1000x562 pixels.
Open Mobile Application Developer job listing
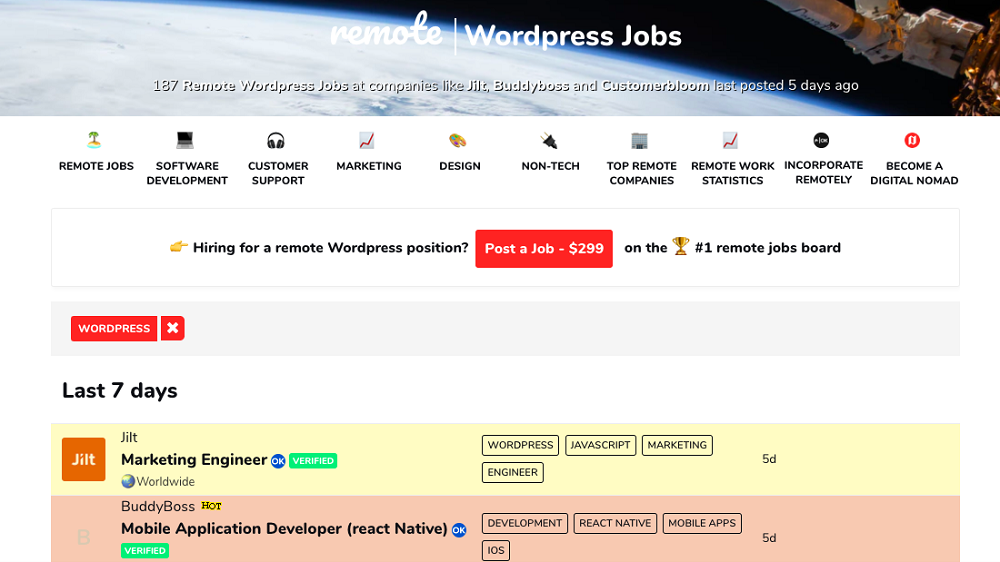284,528
